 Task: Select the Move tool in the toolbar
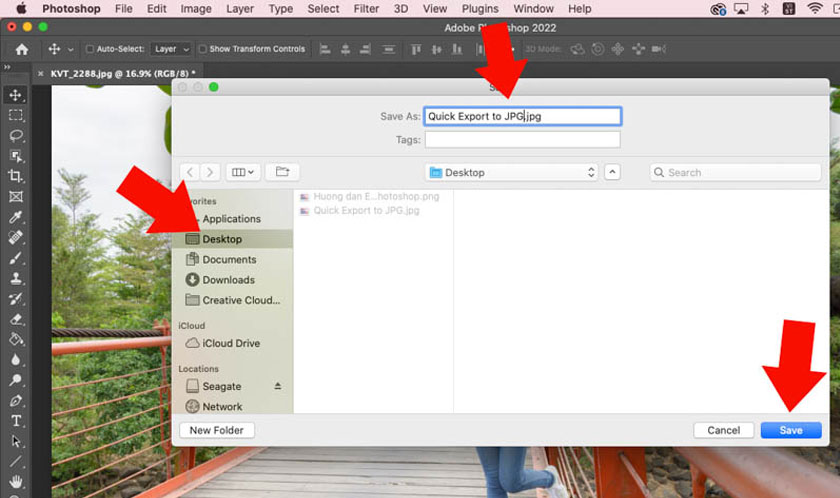point(16,95)
